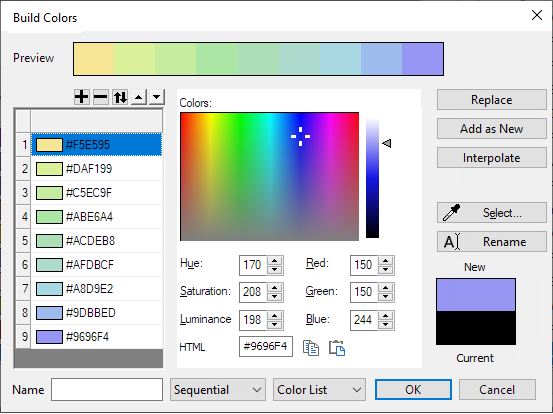Confirm with the OK button
This screenshot has height=414, width=553.
tap(413, 390)
